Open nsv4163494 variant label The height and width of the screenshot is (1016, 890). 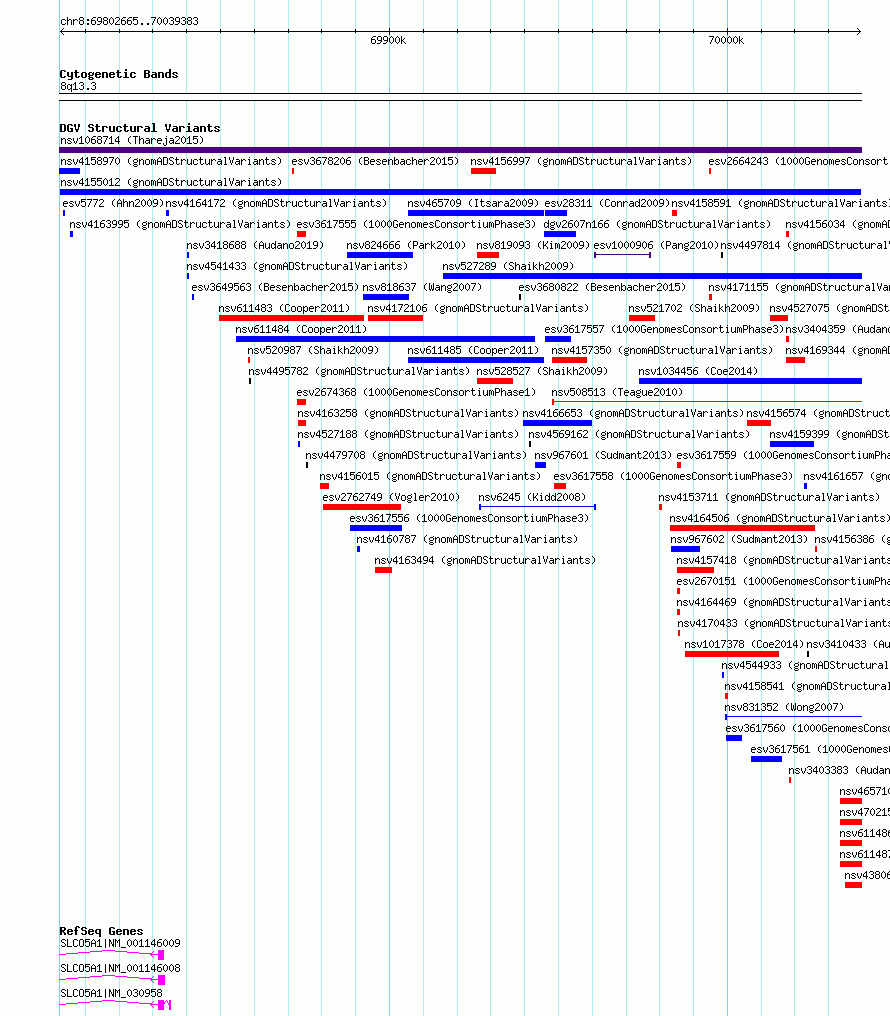[485, 560]
